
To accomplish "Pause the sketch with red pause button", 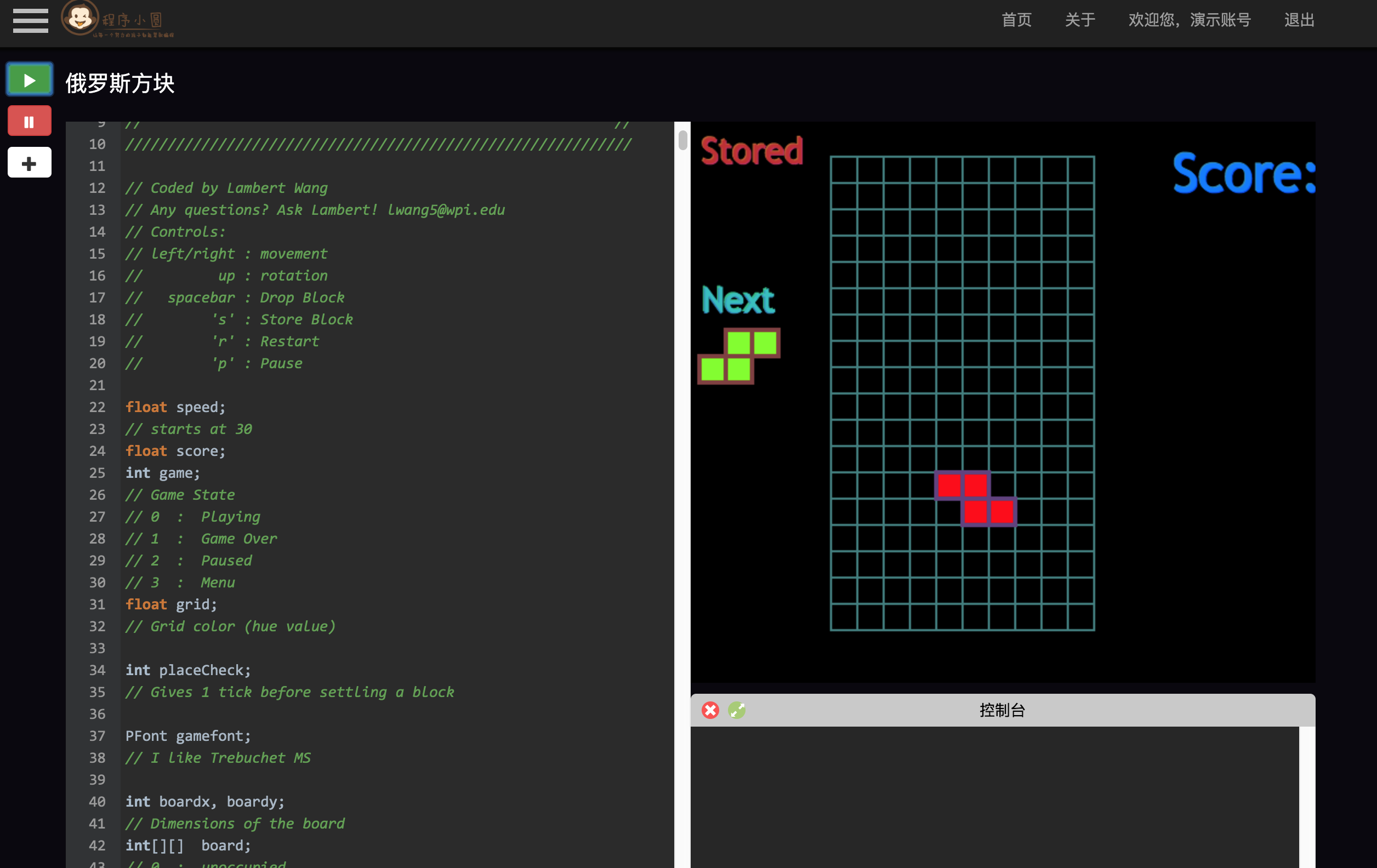I will click(x=30, y=121).
